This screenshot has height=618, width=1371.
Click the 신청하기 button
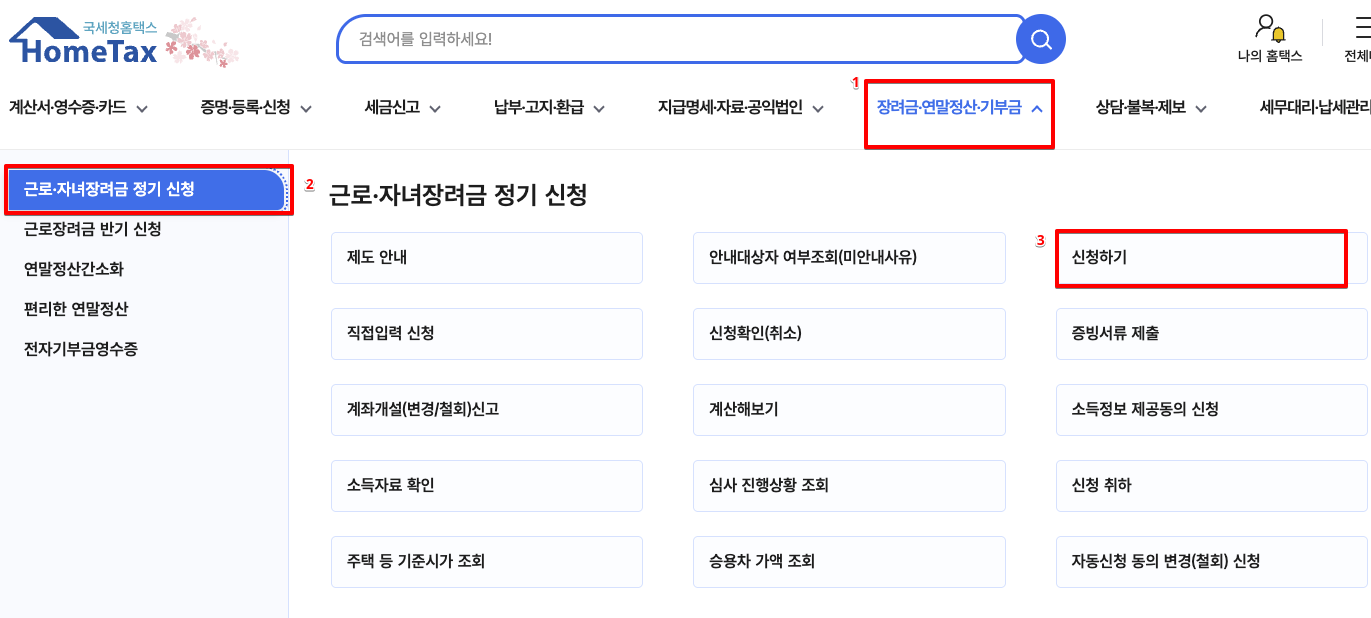tap(1201, 258)
